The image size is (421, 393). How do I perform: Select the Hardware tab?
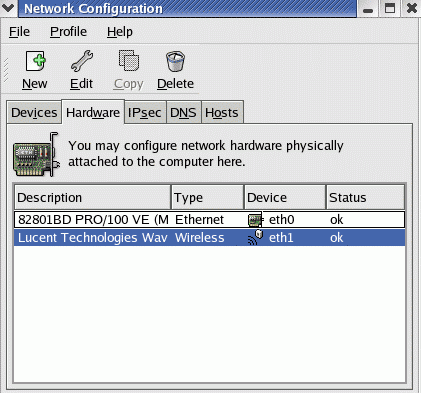[x=93, y=112]
